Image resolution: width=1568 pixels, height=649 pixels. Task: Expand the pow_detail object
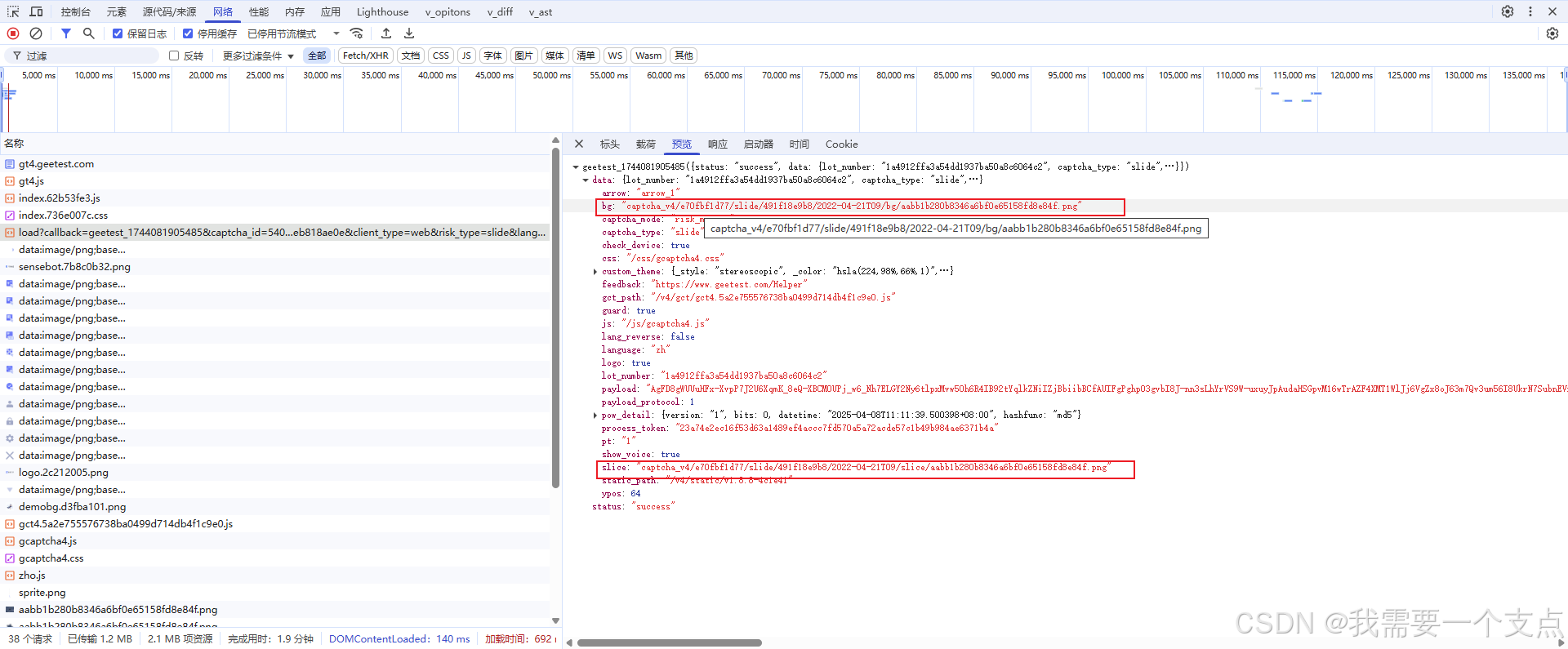(595, 415)
